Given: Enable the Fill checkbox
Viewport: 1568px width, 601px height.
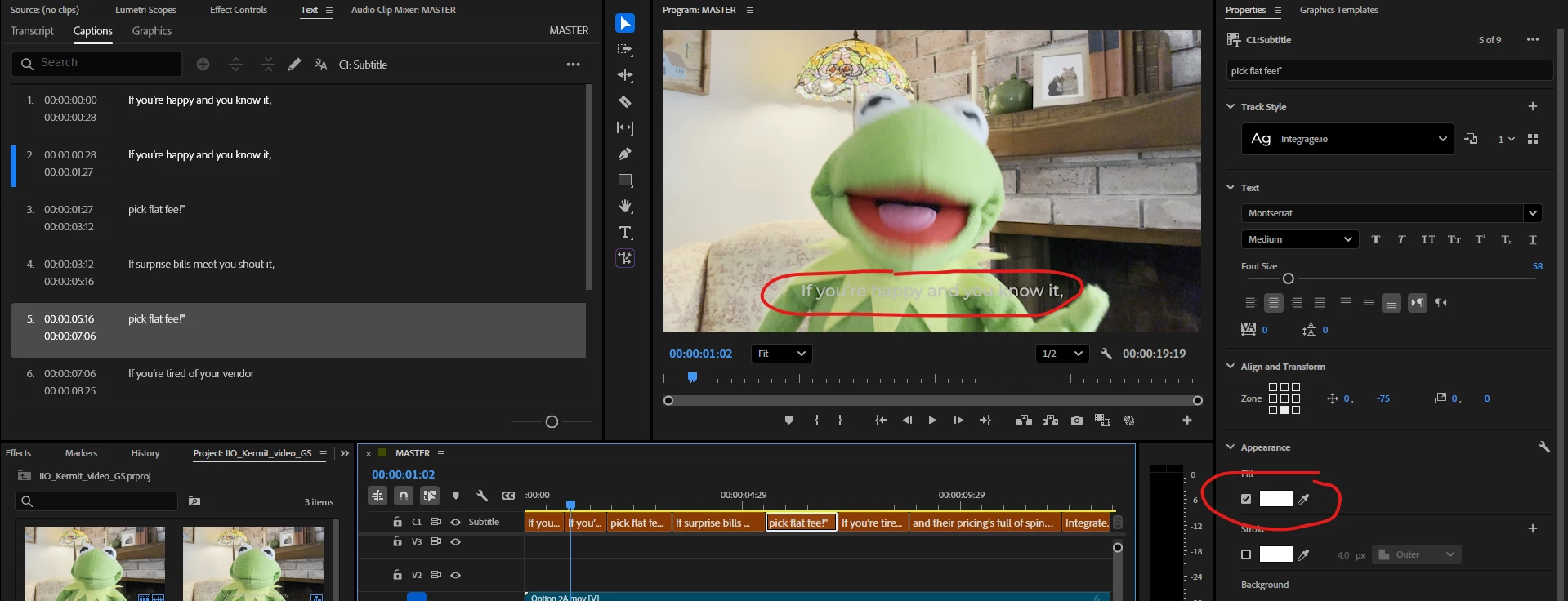Looking at the screenshot, I should pos(1246,499).
